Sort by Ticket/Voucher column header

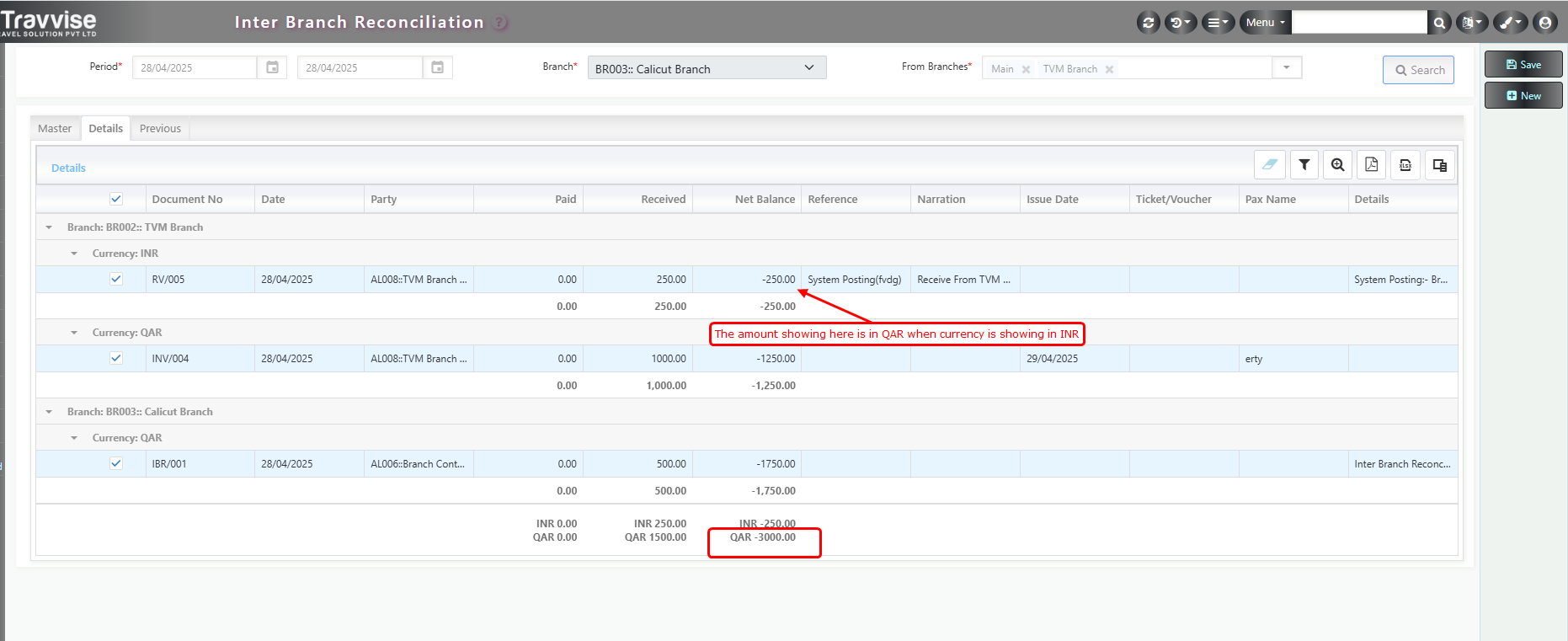pos(1184,200)
